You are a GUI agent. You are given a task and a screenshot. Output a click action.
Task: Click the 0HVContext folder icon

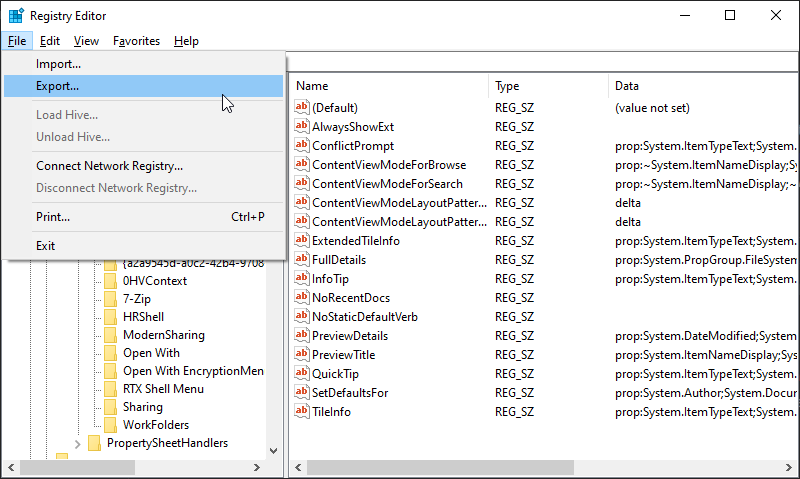(x=110, y=281)
